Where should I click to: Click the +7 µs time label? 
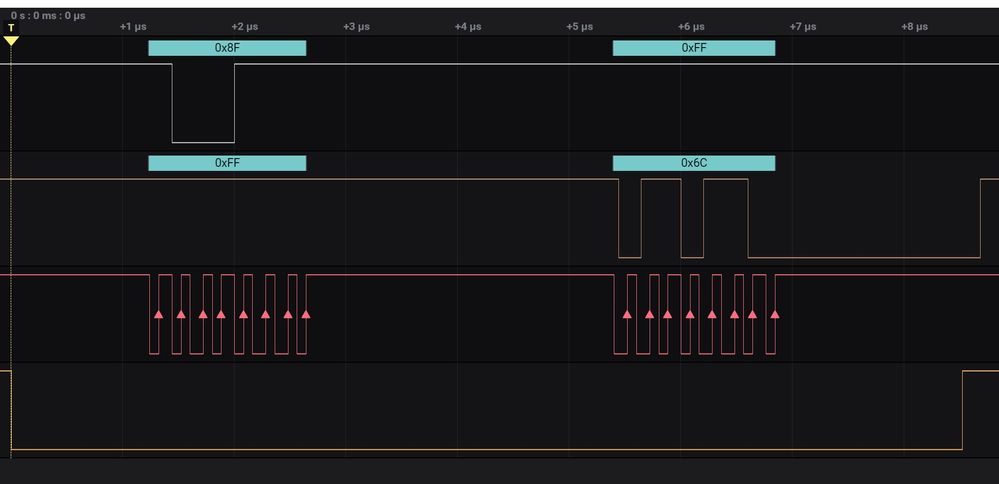click(x=803, y=27)
